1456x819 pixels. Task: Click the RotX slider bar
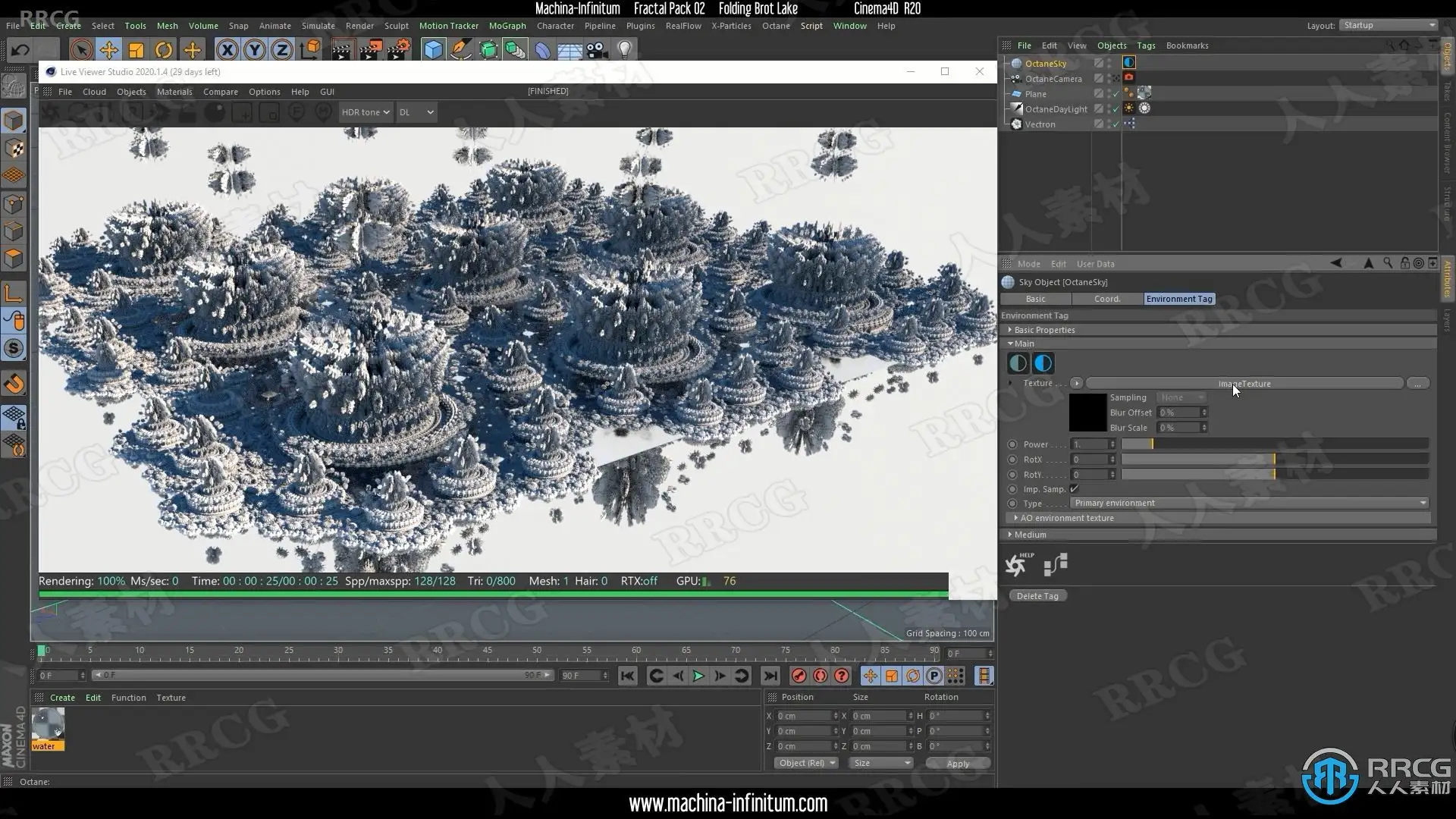coord(1274,460)
